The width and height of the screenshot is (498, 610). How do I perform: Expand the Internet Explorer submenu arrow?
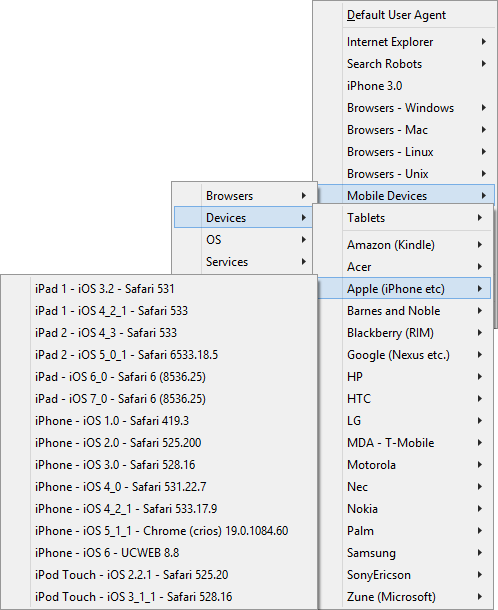click(484, 42)
